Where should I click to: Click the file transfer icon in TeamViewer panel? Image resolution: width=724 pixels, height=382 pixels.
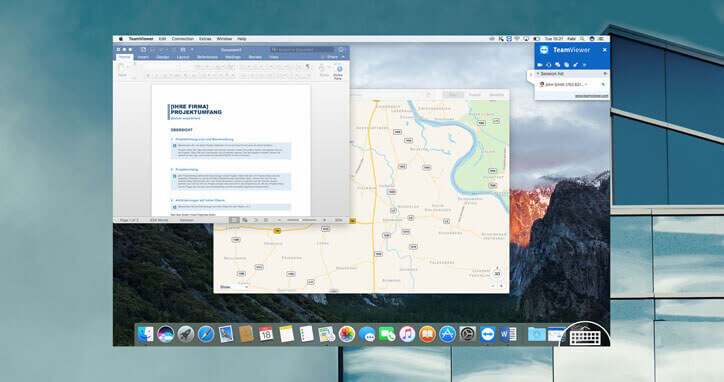(567, 65)
